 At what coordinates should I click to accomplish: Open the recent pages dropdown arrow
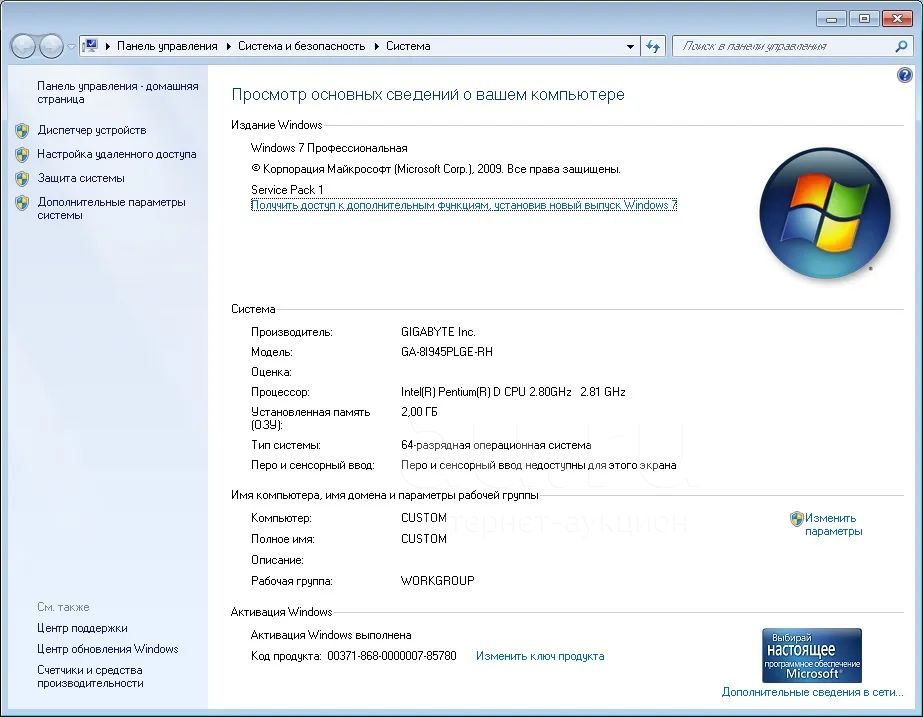click(71, 47)
